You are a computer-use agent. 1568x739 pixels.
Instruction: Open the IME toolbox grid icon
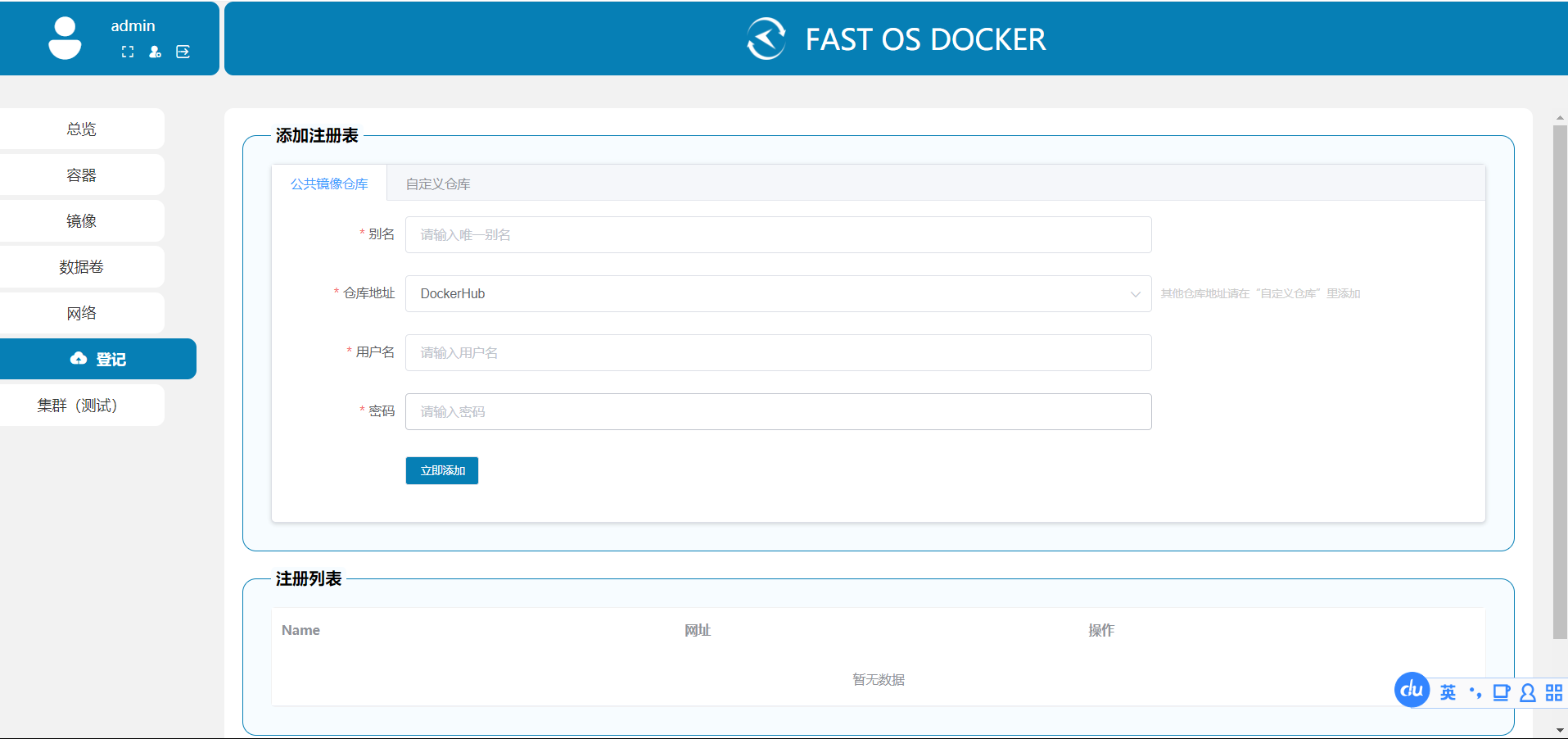click(1553, 693)
